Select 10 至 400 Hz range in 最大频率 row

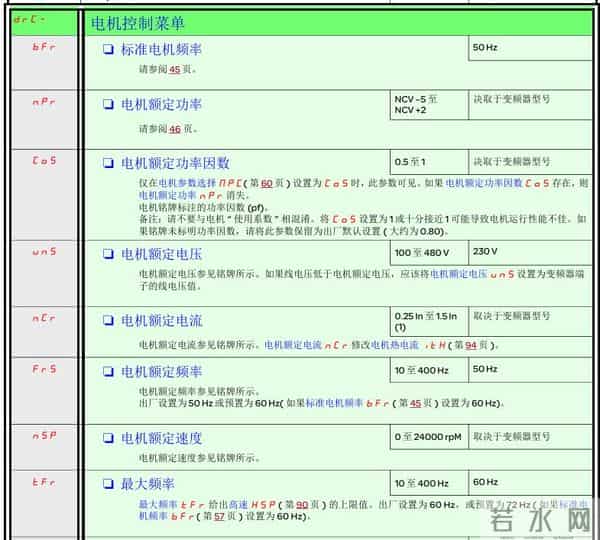[x=429, y=483]
